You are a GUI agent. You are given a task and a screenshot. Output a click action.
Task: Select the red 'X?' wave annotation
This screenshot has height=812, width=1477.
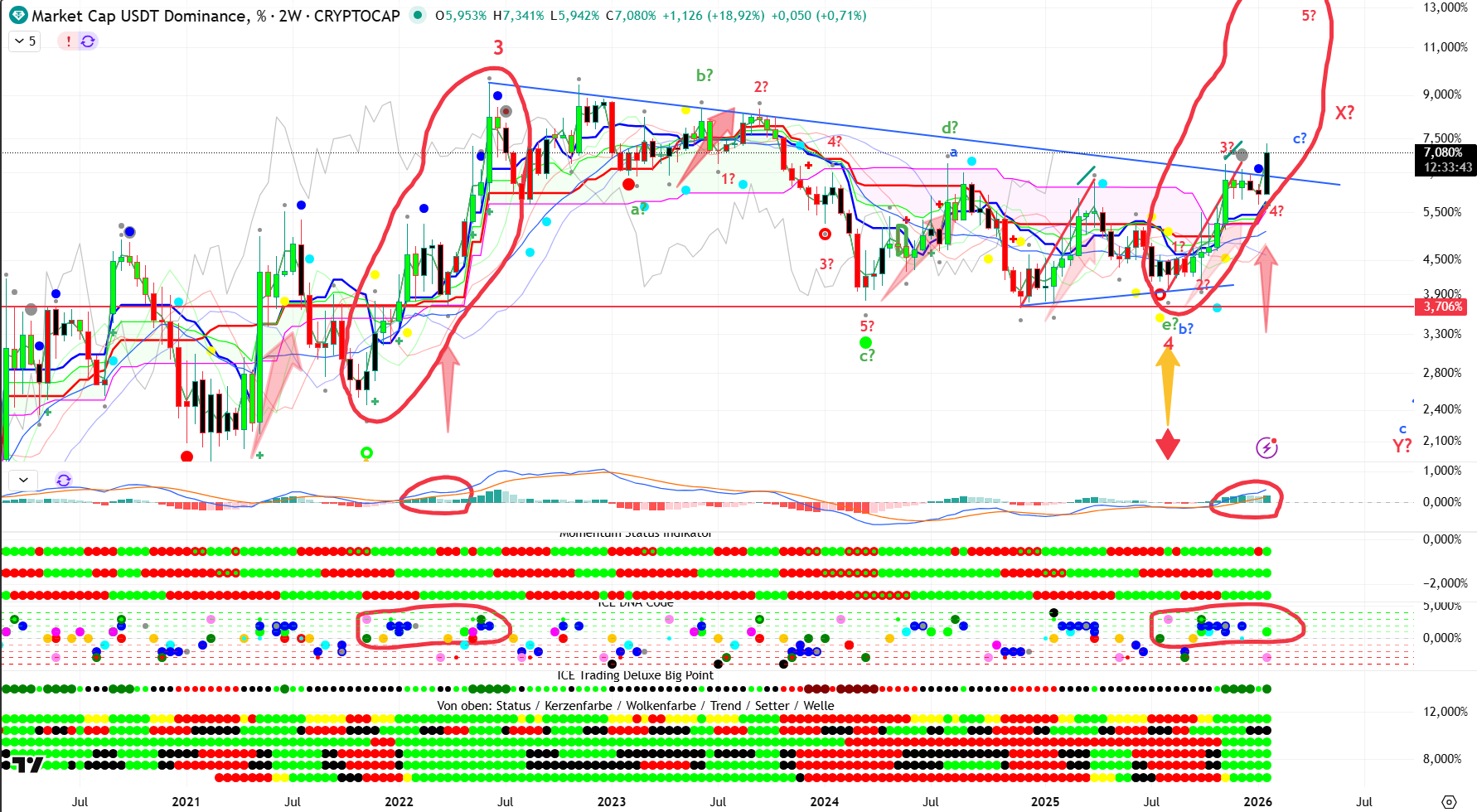[1344, 113]
